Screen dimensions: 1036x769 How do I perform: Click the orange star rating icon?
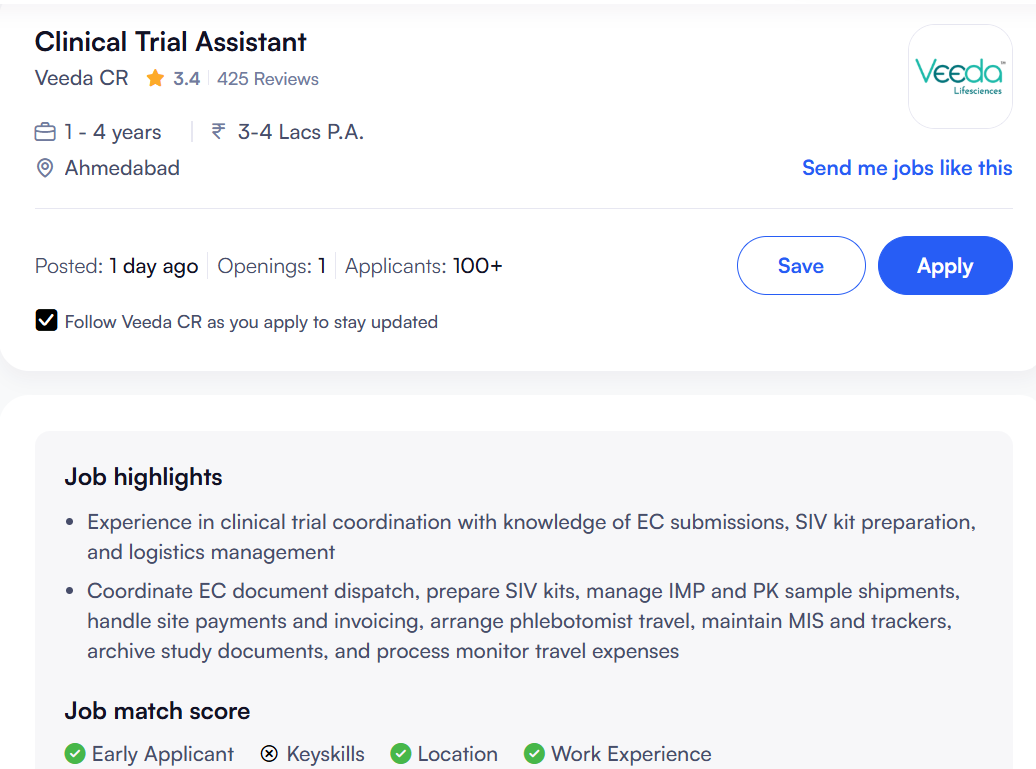155,78
